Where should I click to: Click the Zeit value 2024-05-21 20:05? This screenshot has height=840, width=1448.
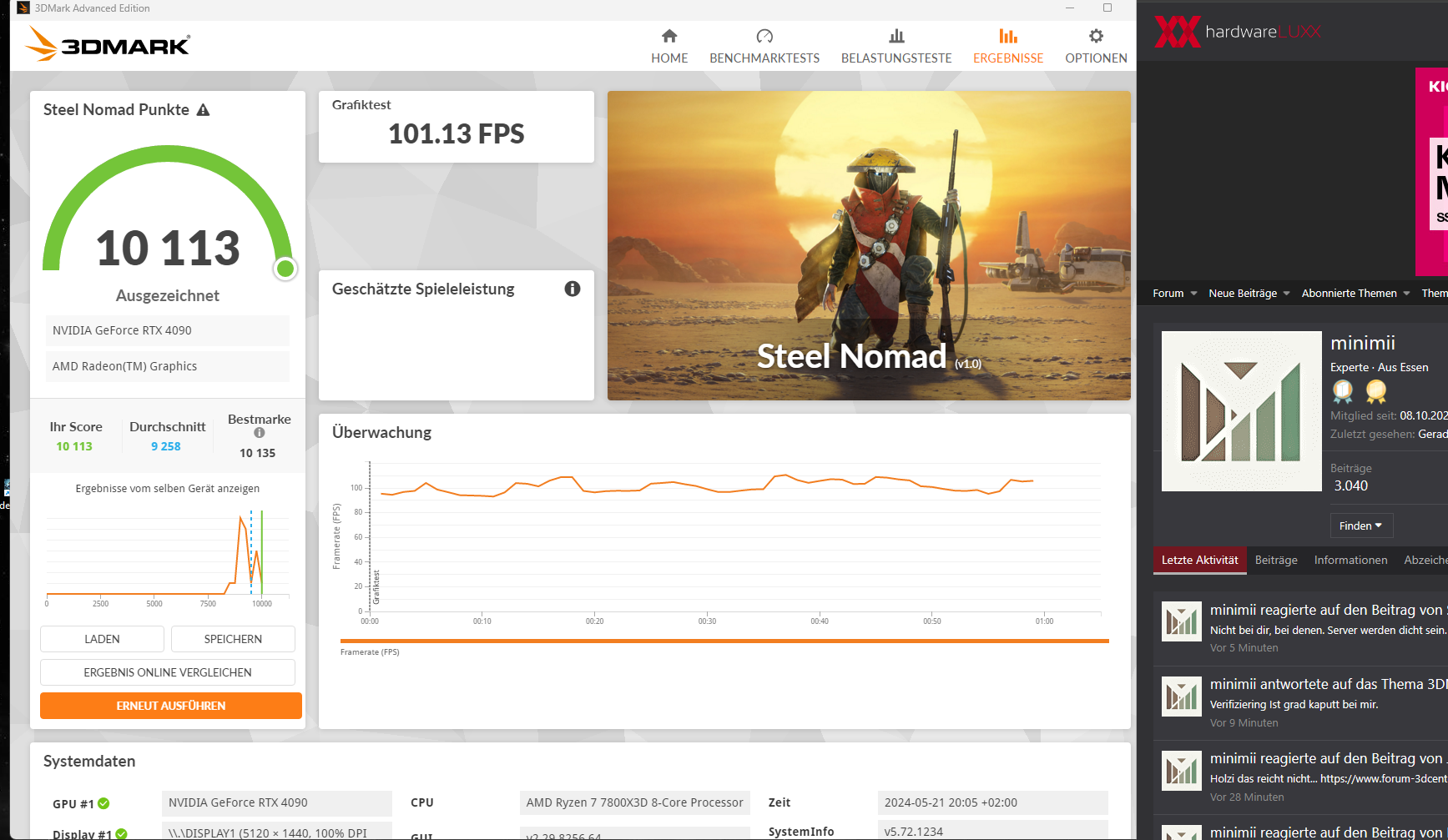pyautogui.click(x=992, y=803)
